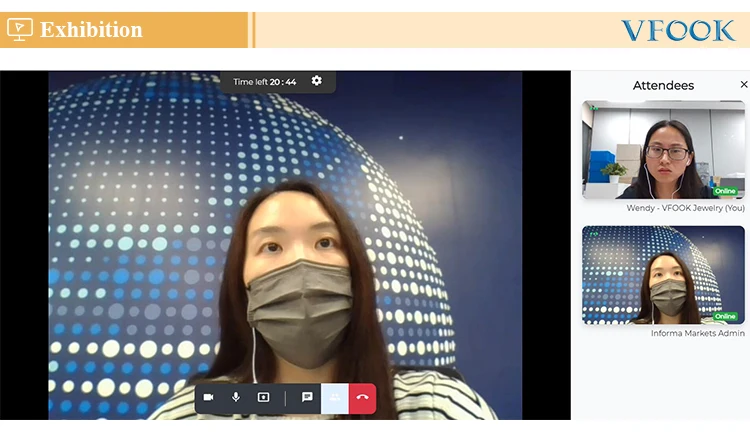Click the Informa Markets Admin name label
Image resolution: width=750 pixels, height=435 pixels.
pyautogui.click(x=697, y=333)
